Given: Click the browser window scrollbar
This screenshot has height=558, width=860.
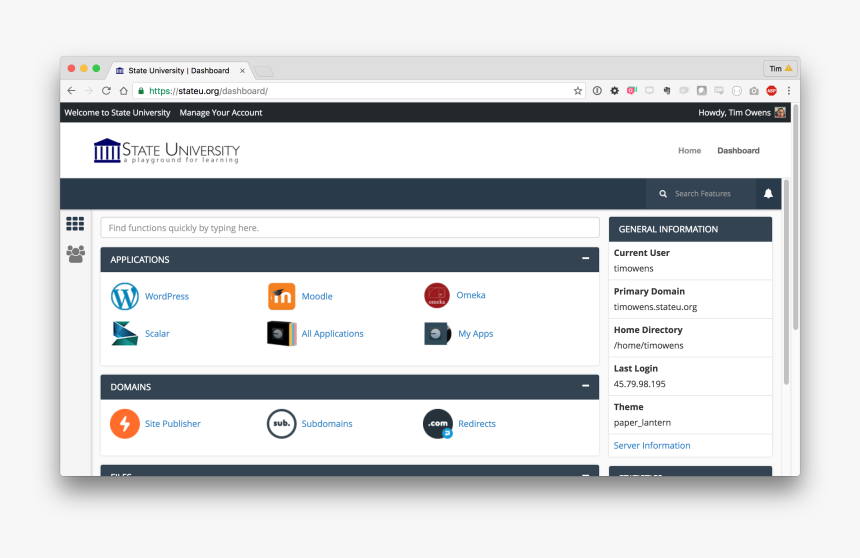Looking at the screenshot, I should pos(795,217).
